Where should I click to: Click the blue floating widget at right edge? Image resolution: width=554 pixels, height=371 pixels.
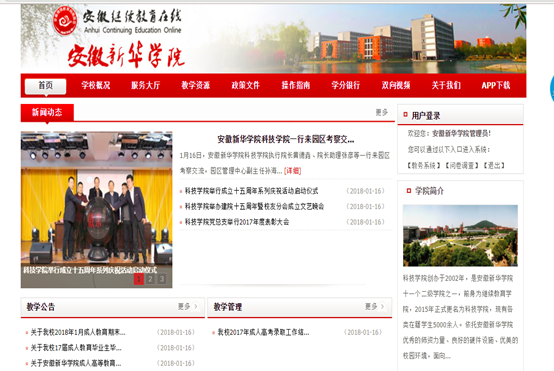click(552, 89)
